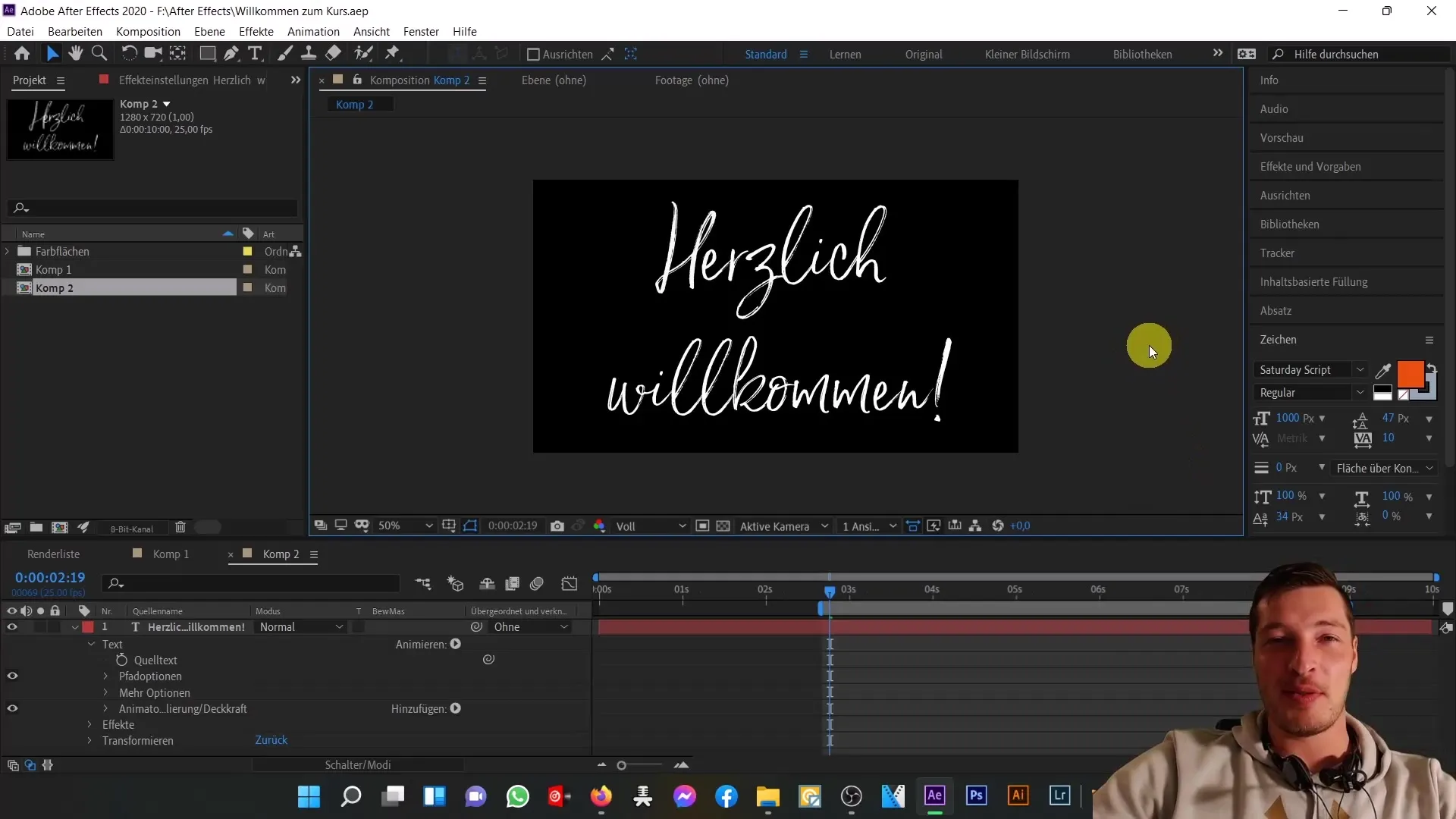Click the timeline zoom slider
This screenshot has height=819, width=1456.
[x=621, y=765]
